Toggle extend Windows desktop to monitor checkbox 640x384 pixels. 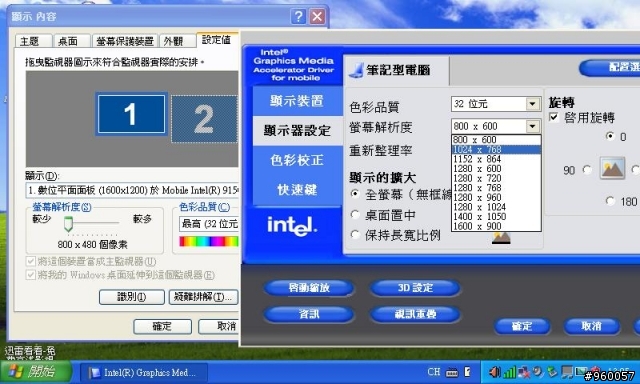[x=31, y=275]
